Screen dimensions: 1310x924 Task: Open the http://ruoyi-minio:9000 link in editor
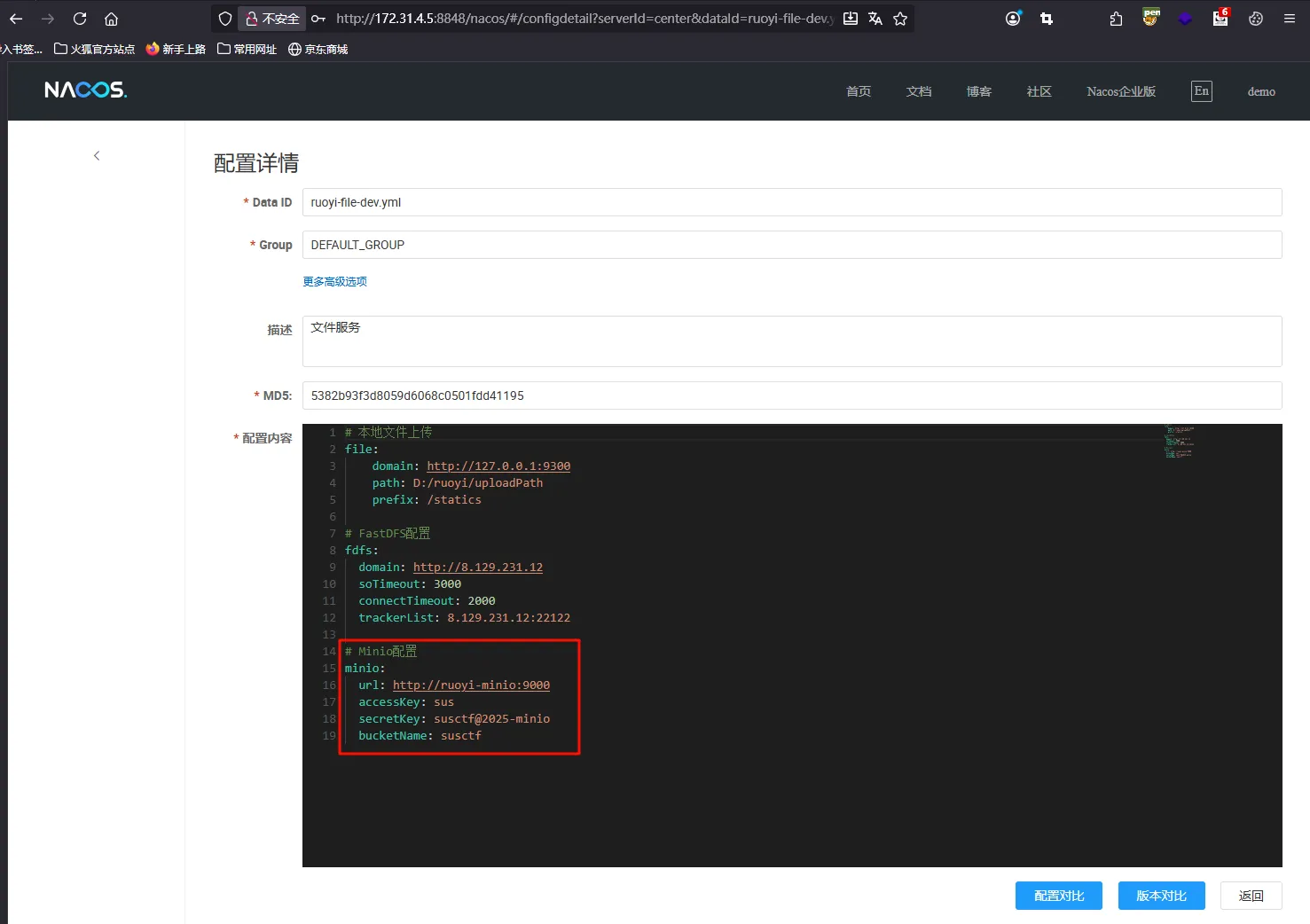pos(471,685)
